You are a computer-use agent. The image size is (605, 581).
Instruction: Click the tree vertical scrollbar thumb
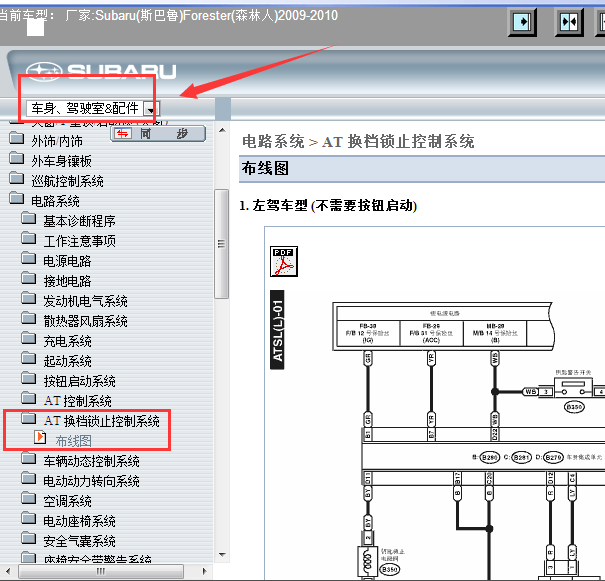[221, 244]
